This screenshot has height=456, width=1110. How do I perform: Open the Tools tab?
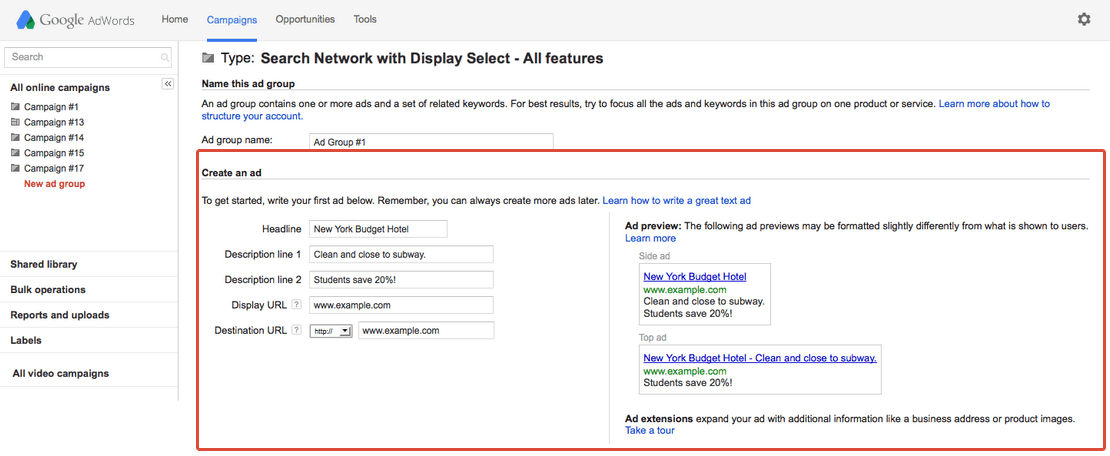click(365, 20)
